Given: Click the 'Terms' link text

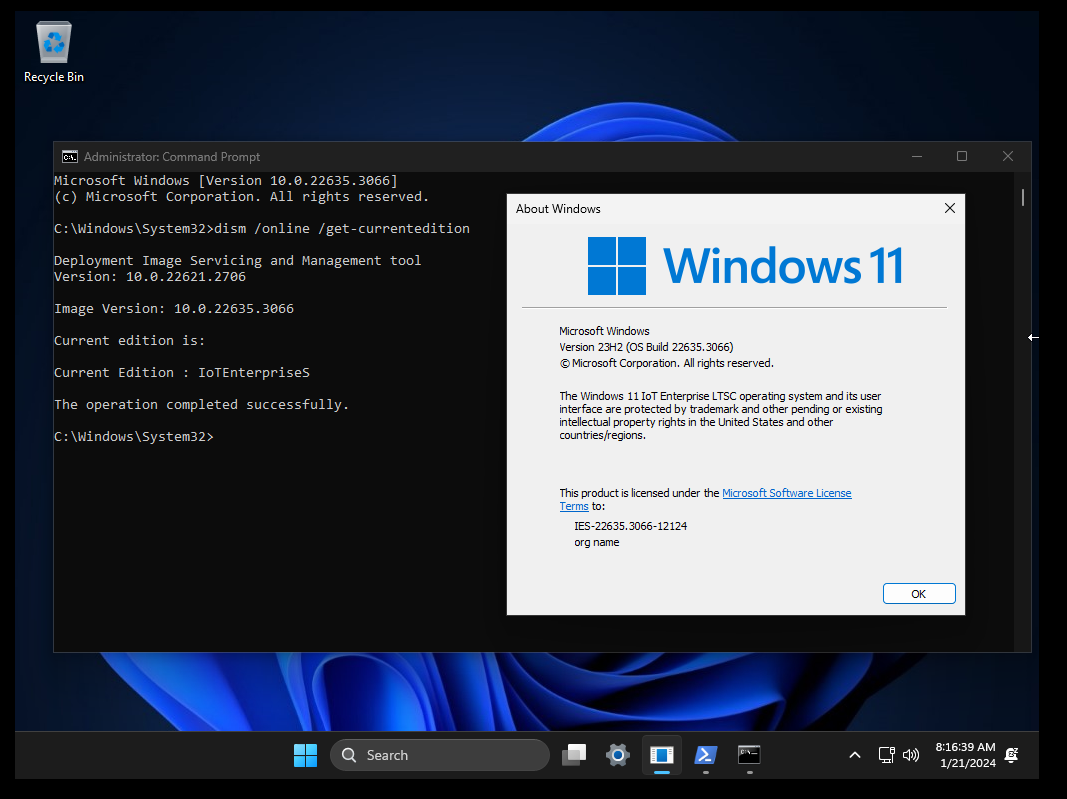Looking at the screenshot, I should point(574,506).
